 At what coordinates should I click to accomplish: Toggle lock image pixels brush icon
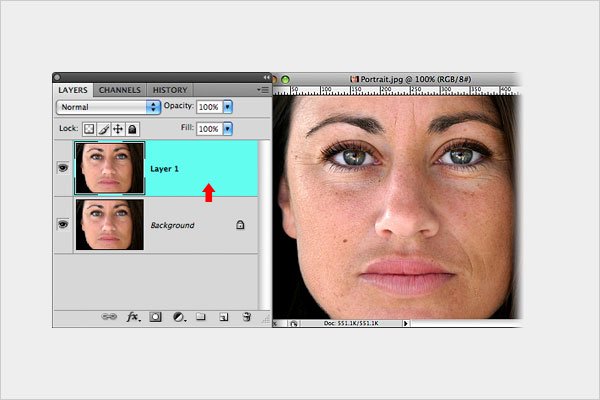(103, 129)
